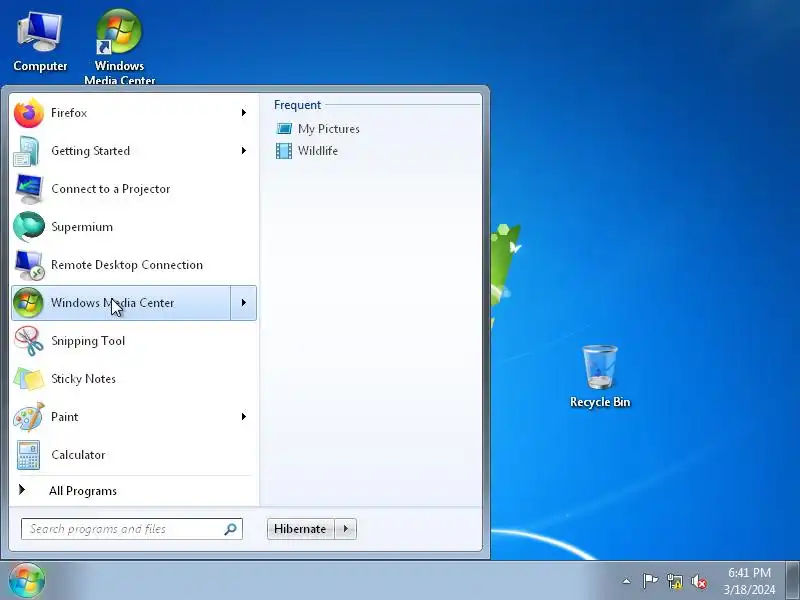The height and width of the screenshot is (600, 800).
Task: Expand All Programs list
Action: 83,491
